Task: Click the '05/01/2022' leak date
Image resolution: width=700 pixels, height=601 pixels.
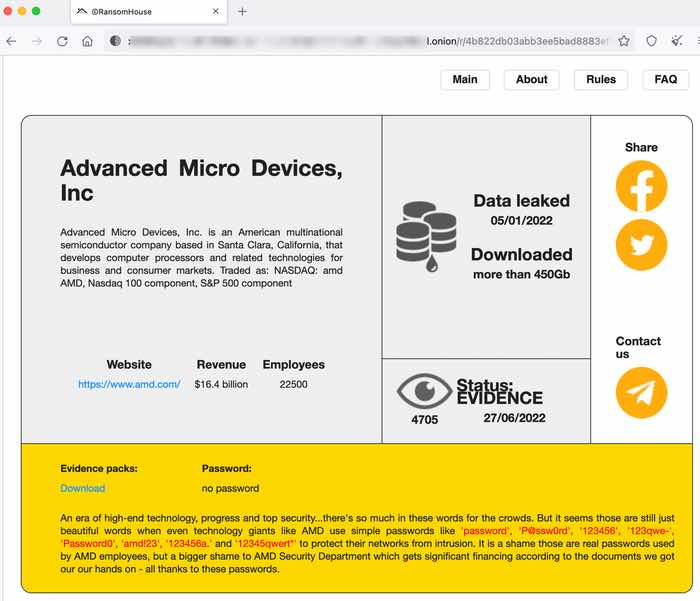Action: (521, 221)
